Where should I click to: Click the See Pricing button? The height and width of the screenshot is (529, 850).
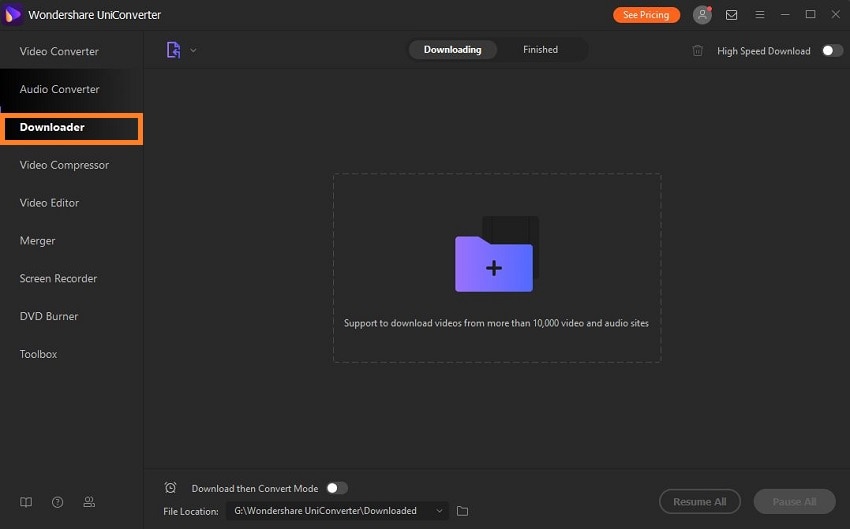click(646, 15)
